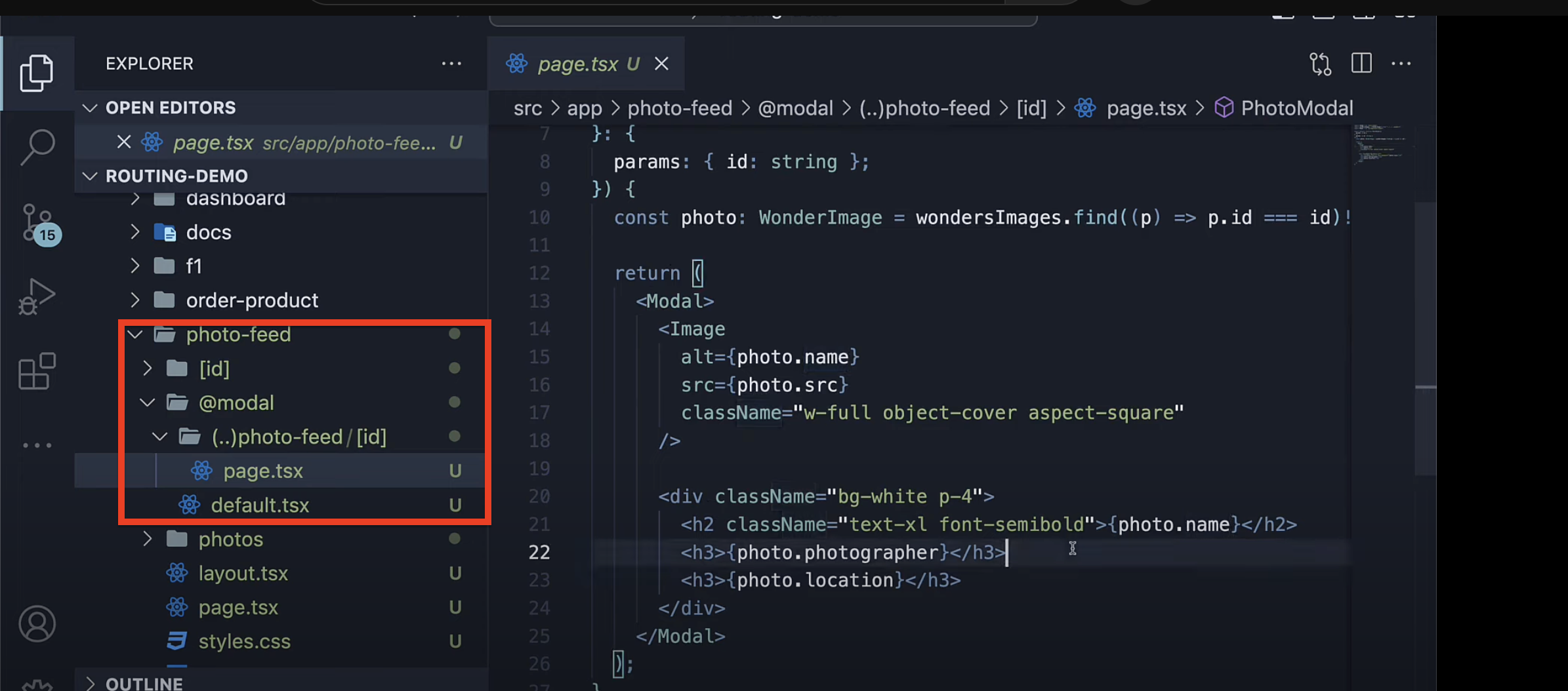This screenshot has height=691, width=1568.
Task: Open page.tsx listed below layout.tsx
Action: point(281,607)
